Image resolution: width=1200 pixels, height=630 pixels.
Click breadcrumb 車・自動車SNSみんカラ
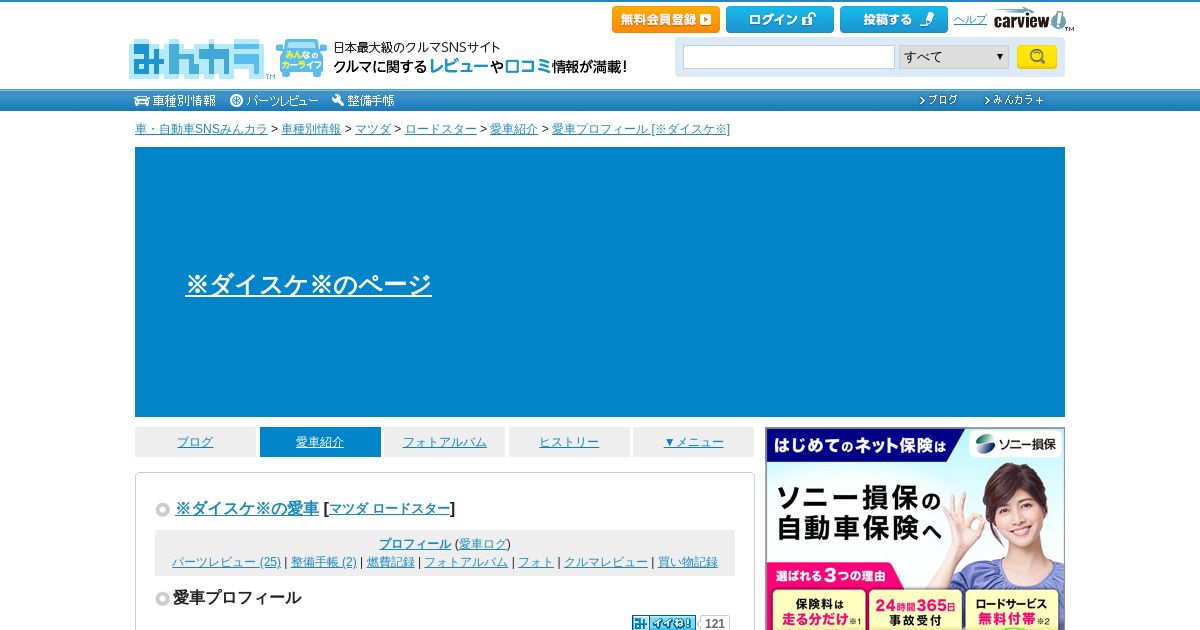(201, 129)
